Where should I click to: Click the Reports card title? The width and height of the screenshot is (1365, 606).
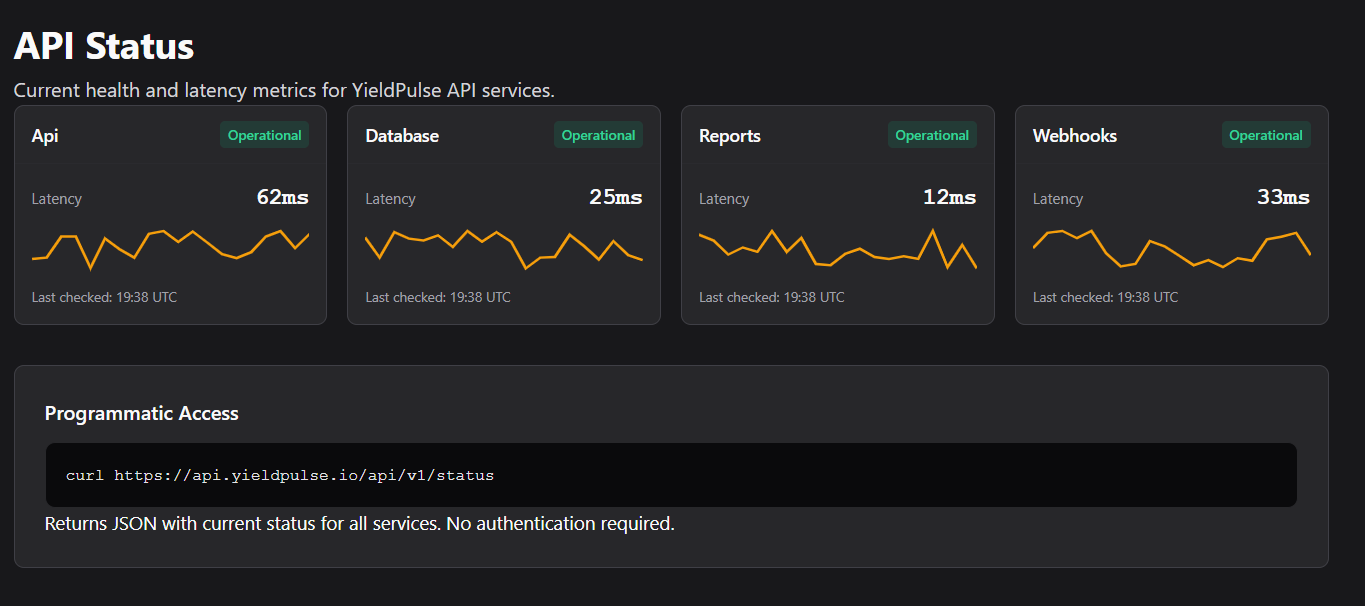(730, 136)
